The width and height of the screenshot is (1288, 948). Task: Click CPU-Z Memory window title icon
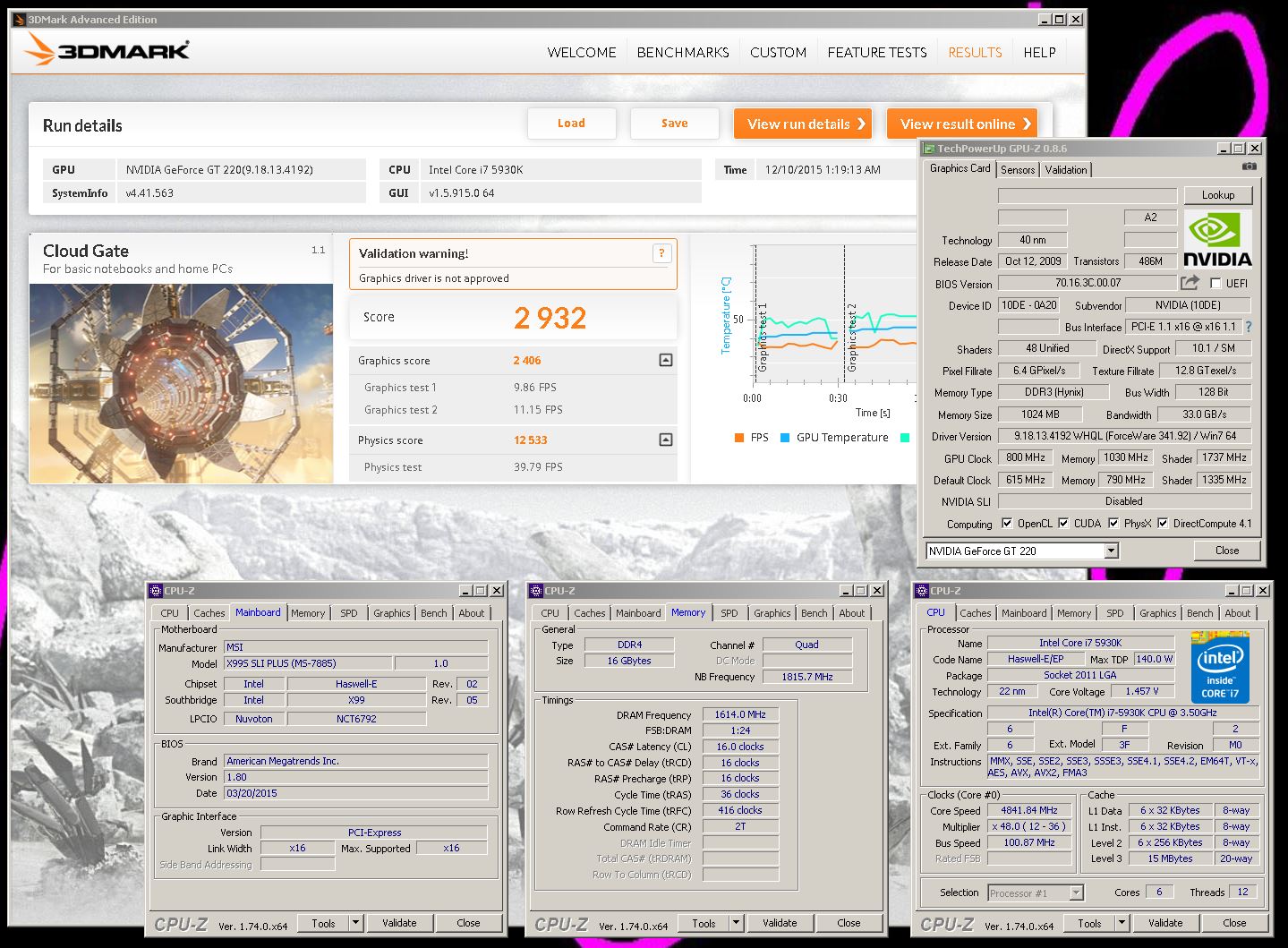535,591
